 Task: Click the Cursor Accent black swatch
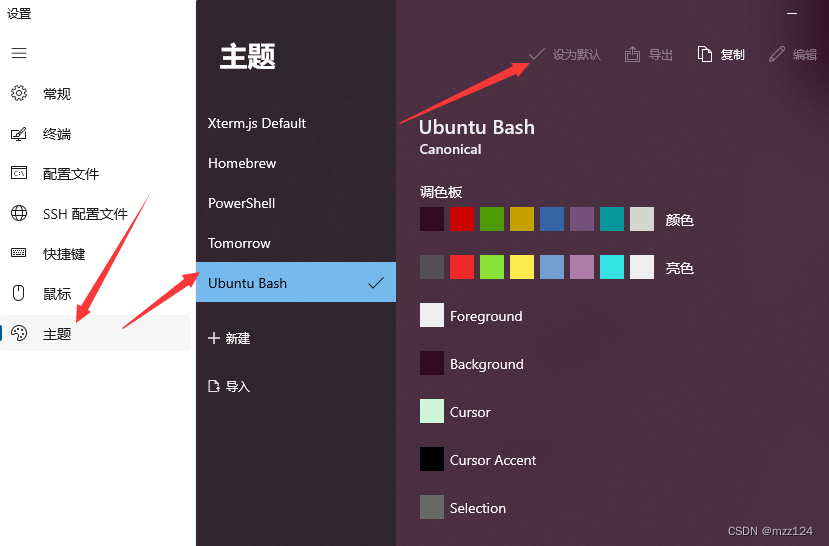[432, 460]
